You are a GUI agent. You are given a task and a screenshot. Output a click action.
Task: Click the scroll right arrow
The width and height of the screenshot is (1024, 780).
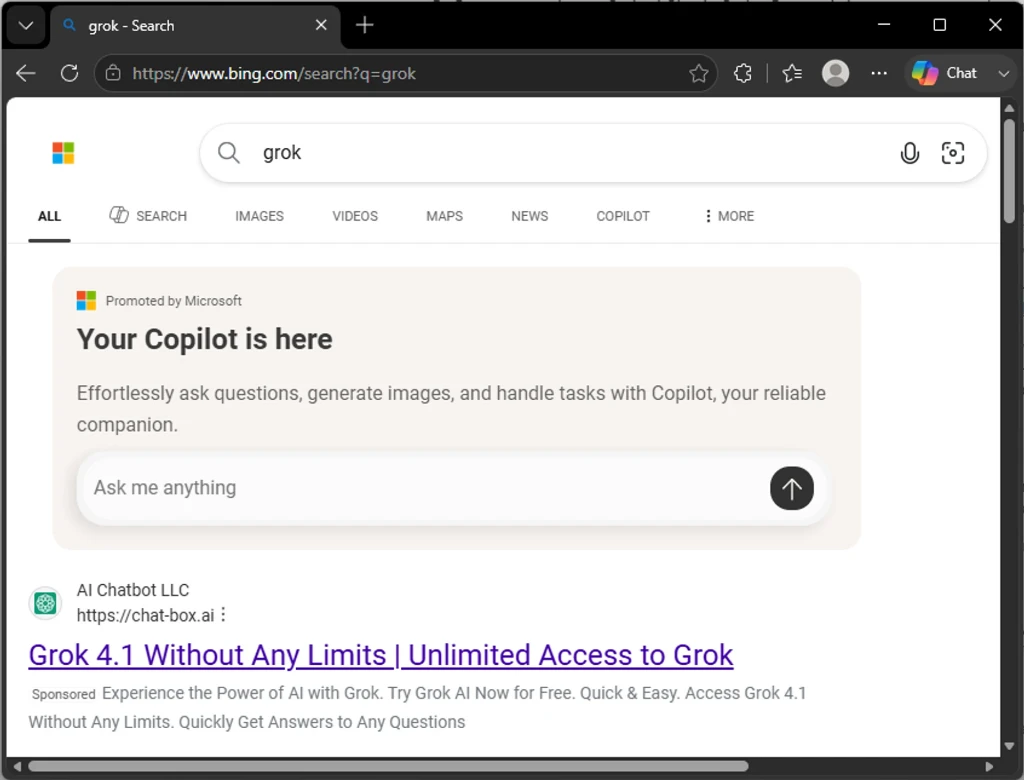989,766
